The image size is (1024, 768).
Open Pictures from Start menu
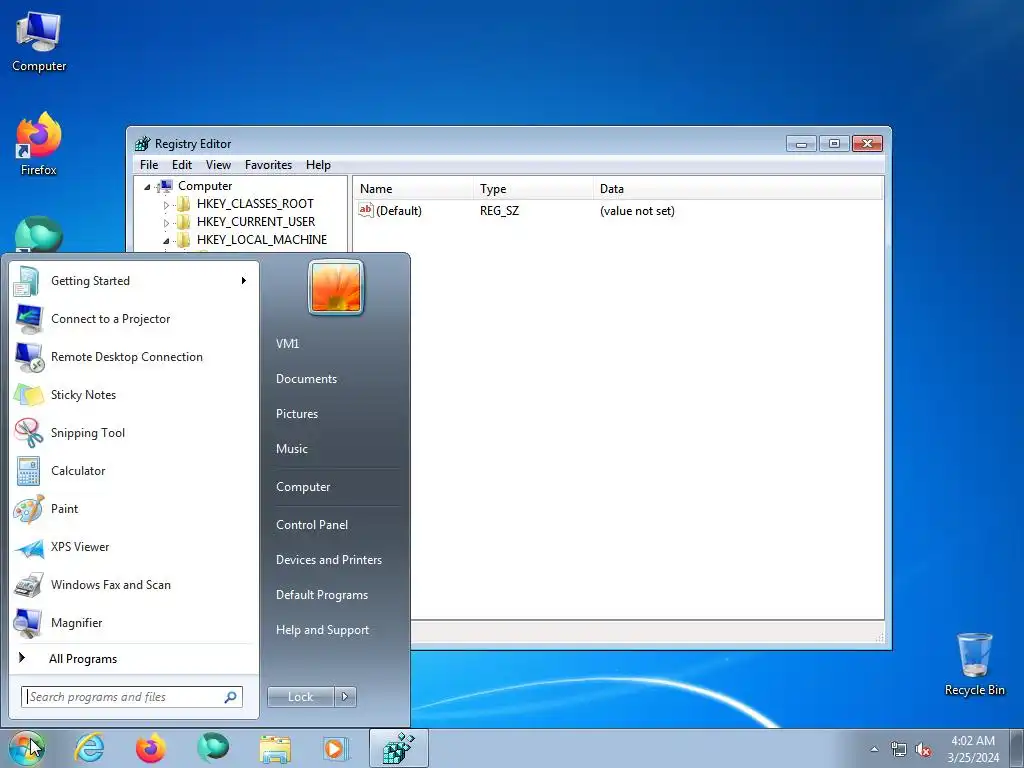coord(296,414)
